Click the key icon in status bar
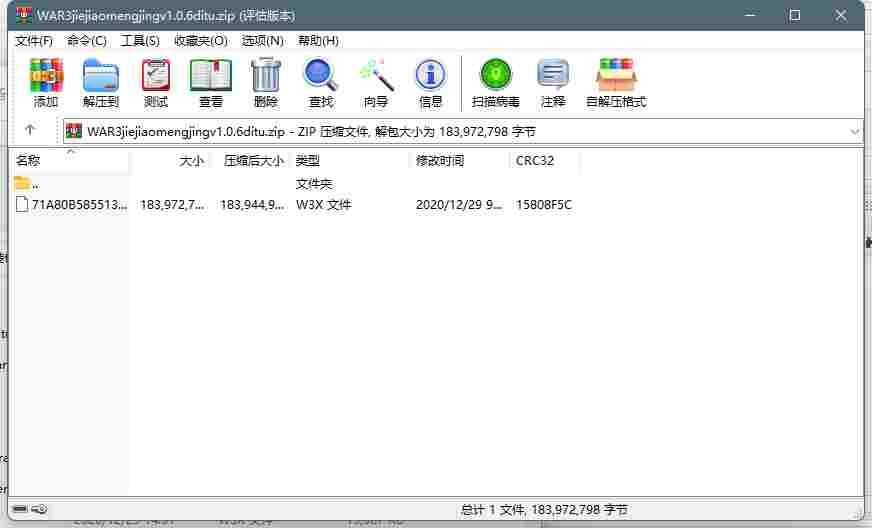The image size is (872, 528). click(x=39, y=509)
